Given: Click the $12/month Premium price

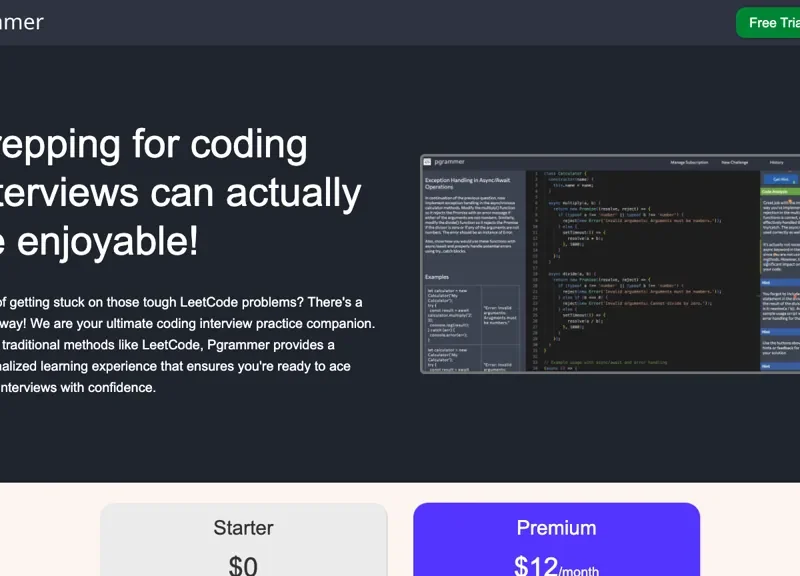Looking at the screenshot, I should (556, 566).
